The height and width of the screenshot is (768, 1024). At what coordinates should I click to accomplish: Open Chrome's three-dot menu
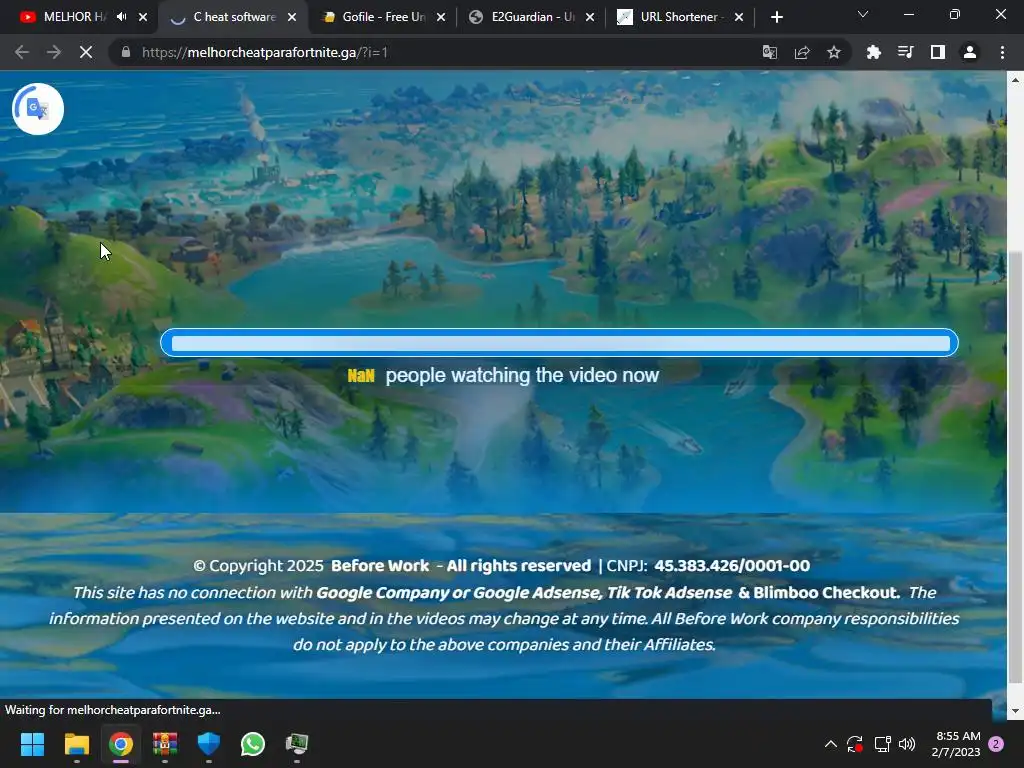[1002, 52]
